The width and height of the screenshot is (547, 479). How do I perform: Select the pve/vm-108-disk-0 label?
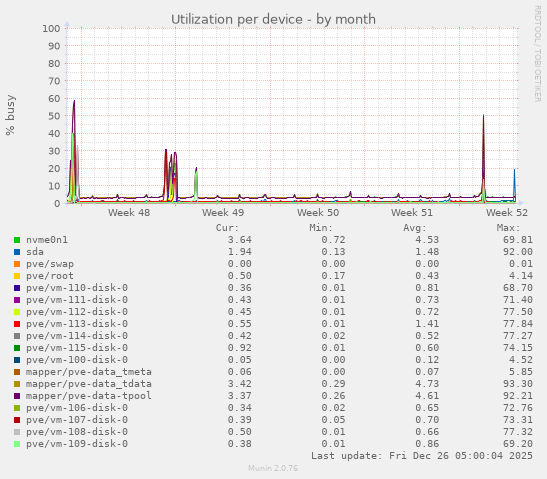(x=77, y=432)
